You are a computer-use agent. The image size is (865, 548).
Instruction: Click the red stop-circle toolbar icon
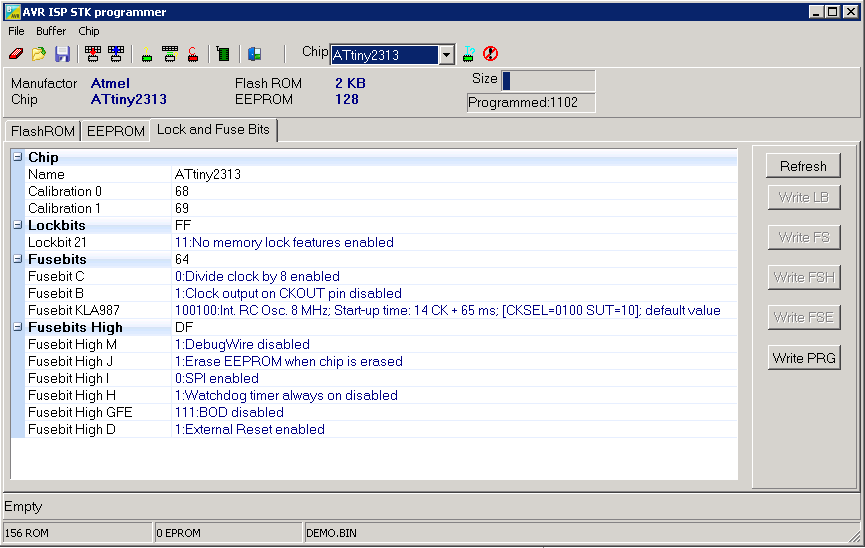[490, 54]
